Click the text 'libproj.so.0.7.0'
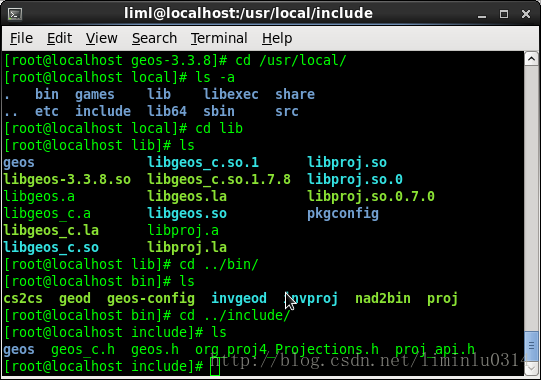 pos(371,196)
